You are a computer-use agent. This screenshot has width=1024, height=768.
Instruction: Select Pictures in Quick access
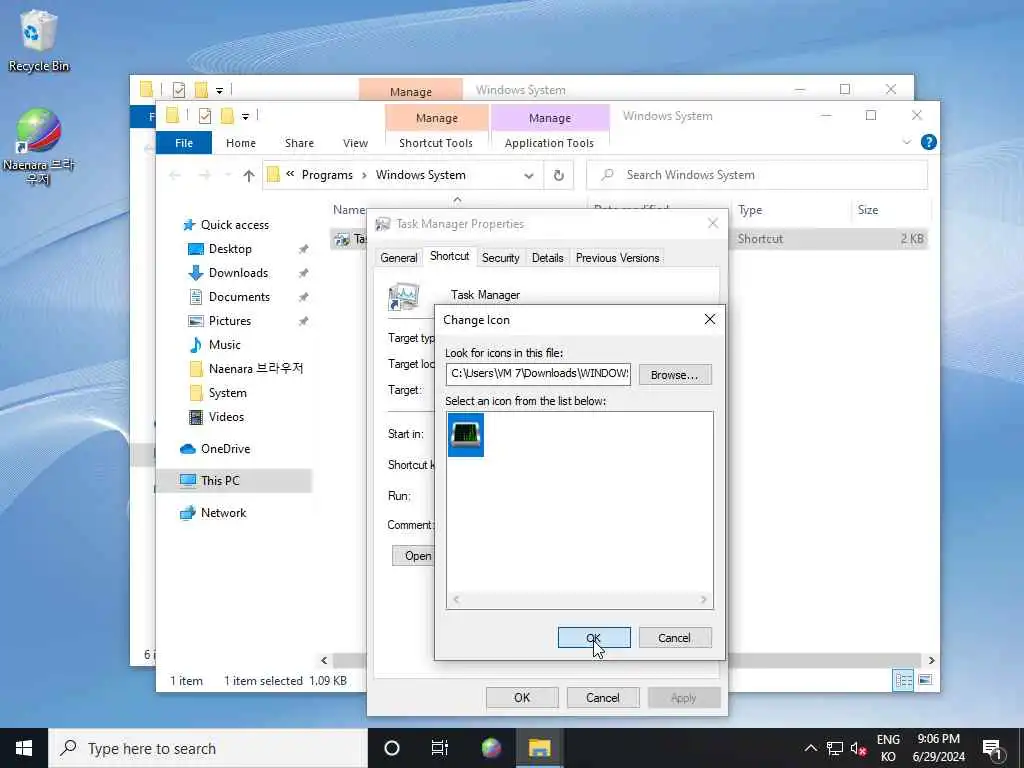229,321
